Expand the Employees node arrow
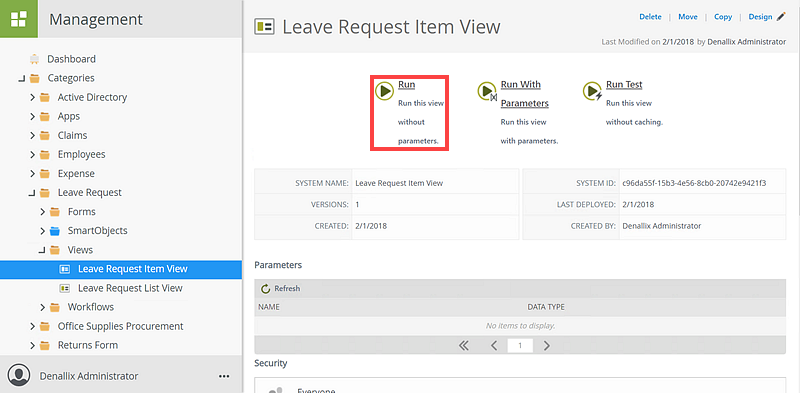The image size is (800, 393). [32, 154]
